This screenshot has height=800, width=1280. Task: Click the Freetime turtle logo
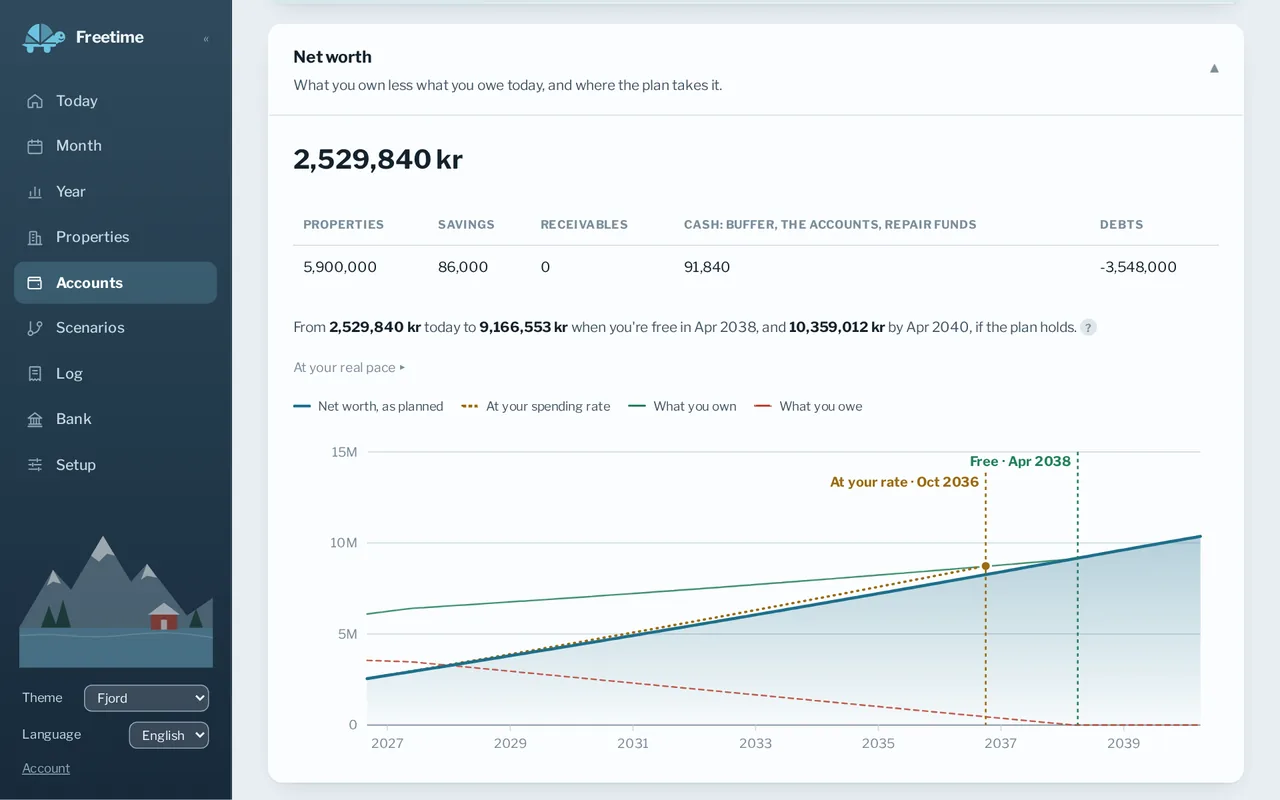click(x=44, y=37)
